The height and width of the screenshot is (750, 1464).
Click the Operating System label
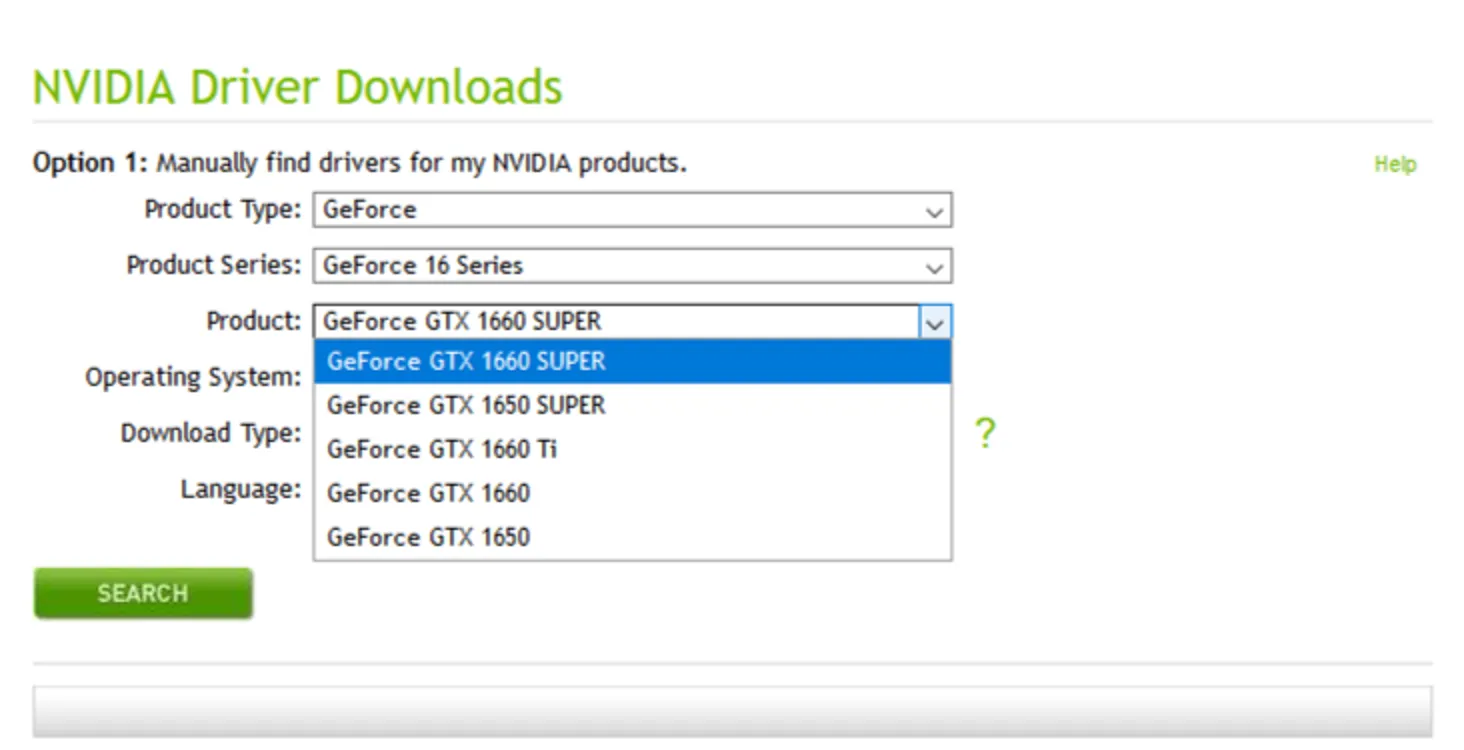193,378
